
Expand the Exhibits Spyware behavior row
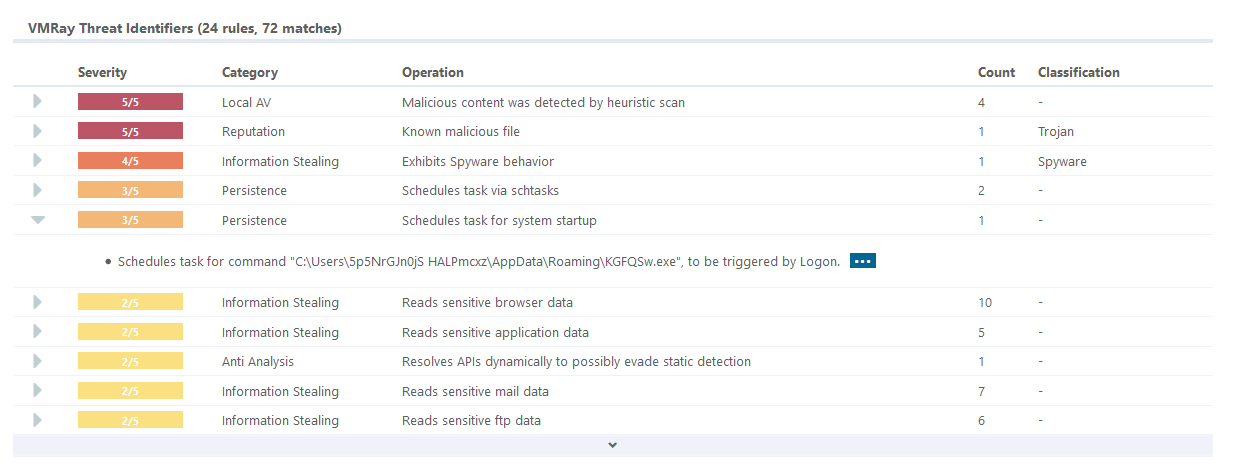38,161
